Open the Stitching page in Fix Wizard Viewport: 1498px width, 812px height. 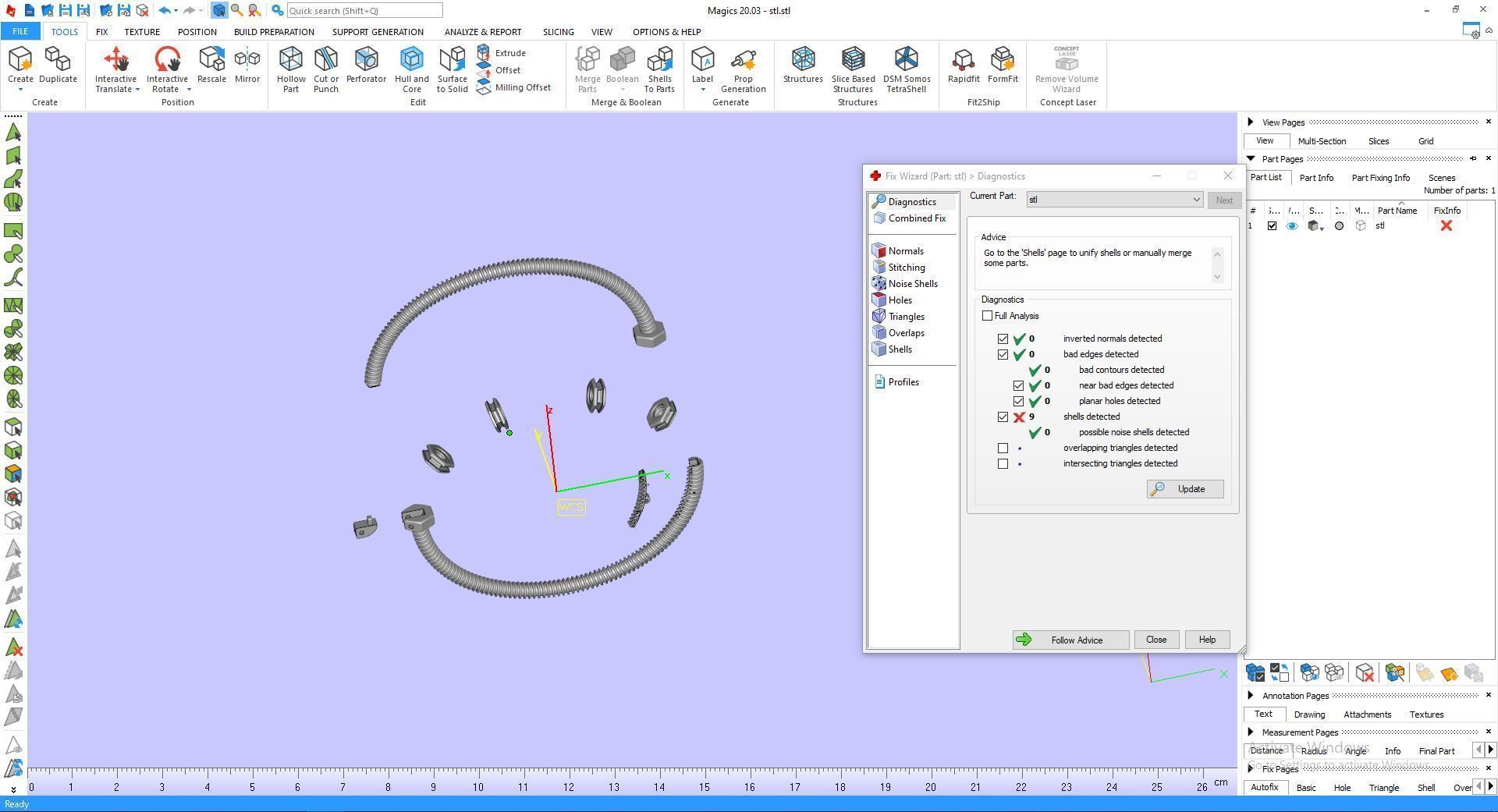pos(906,268)
